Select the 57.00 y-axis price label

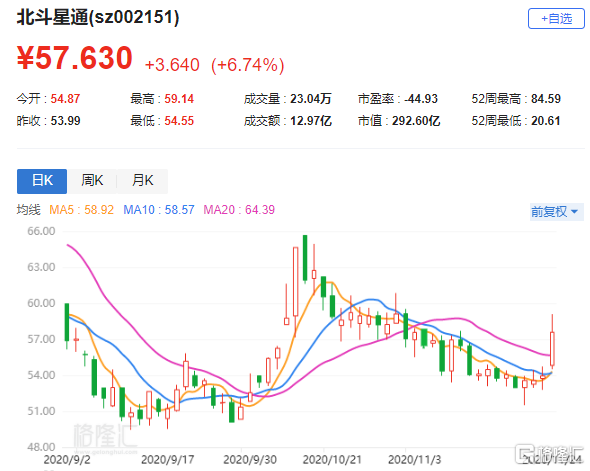click(41, 339)
